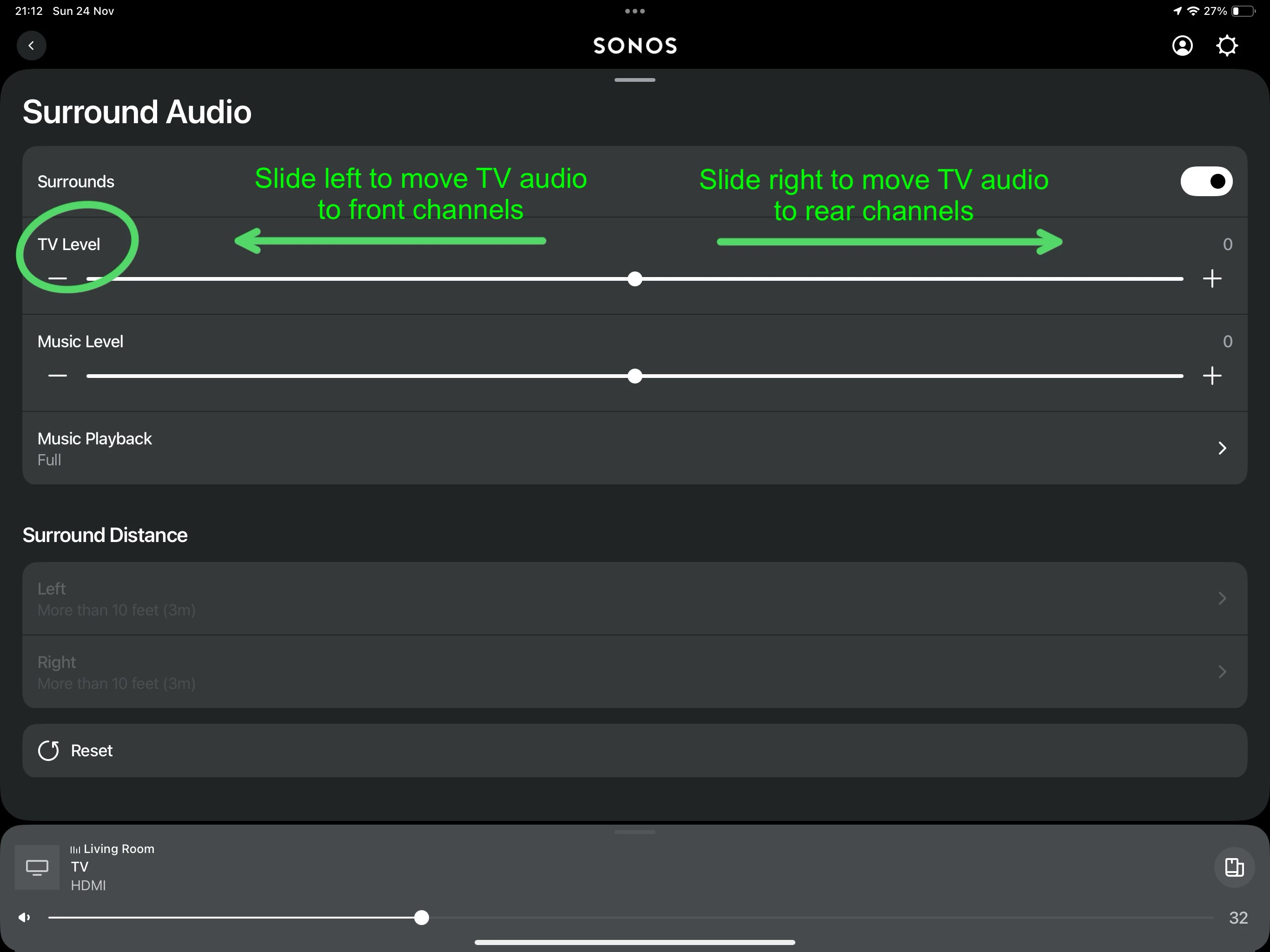Click the TV source thumbnail icon
The height and width of the screenshot is (952, 1270).
(37, 867)
